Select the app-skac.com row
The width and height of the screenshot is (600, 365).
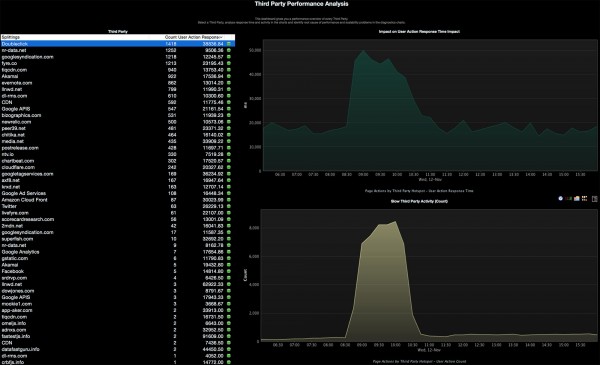[x=117, y=310]
